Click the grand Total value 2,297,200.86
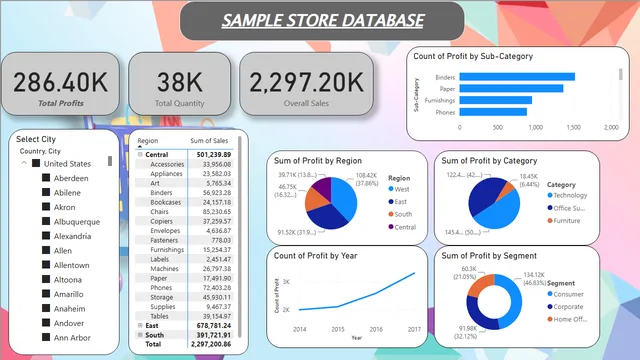 coord(211,344)
